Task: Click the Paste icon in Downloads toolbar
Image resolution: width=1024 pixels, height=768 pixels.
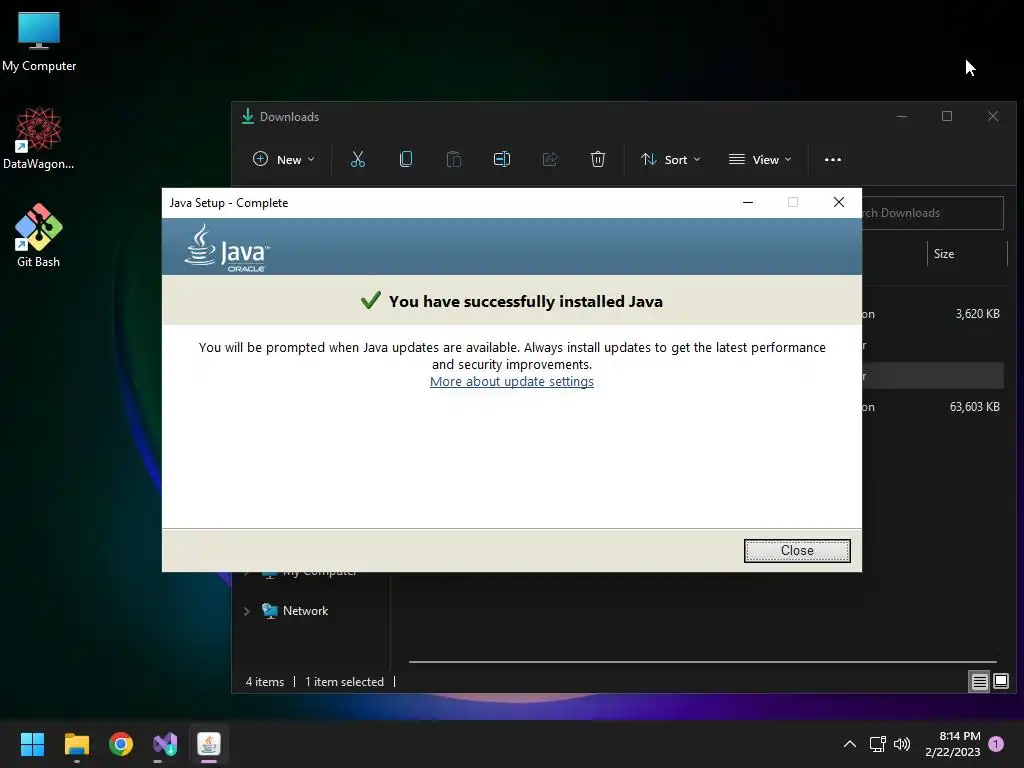Action: 454,159
